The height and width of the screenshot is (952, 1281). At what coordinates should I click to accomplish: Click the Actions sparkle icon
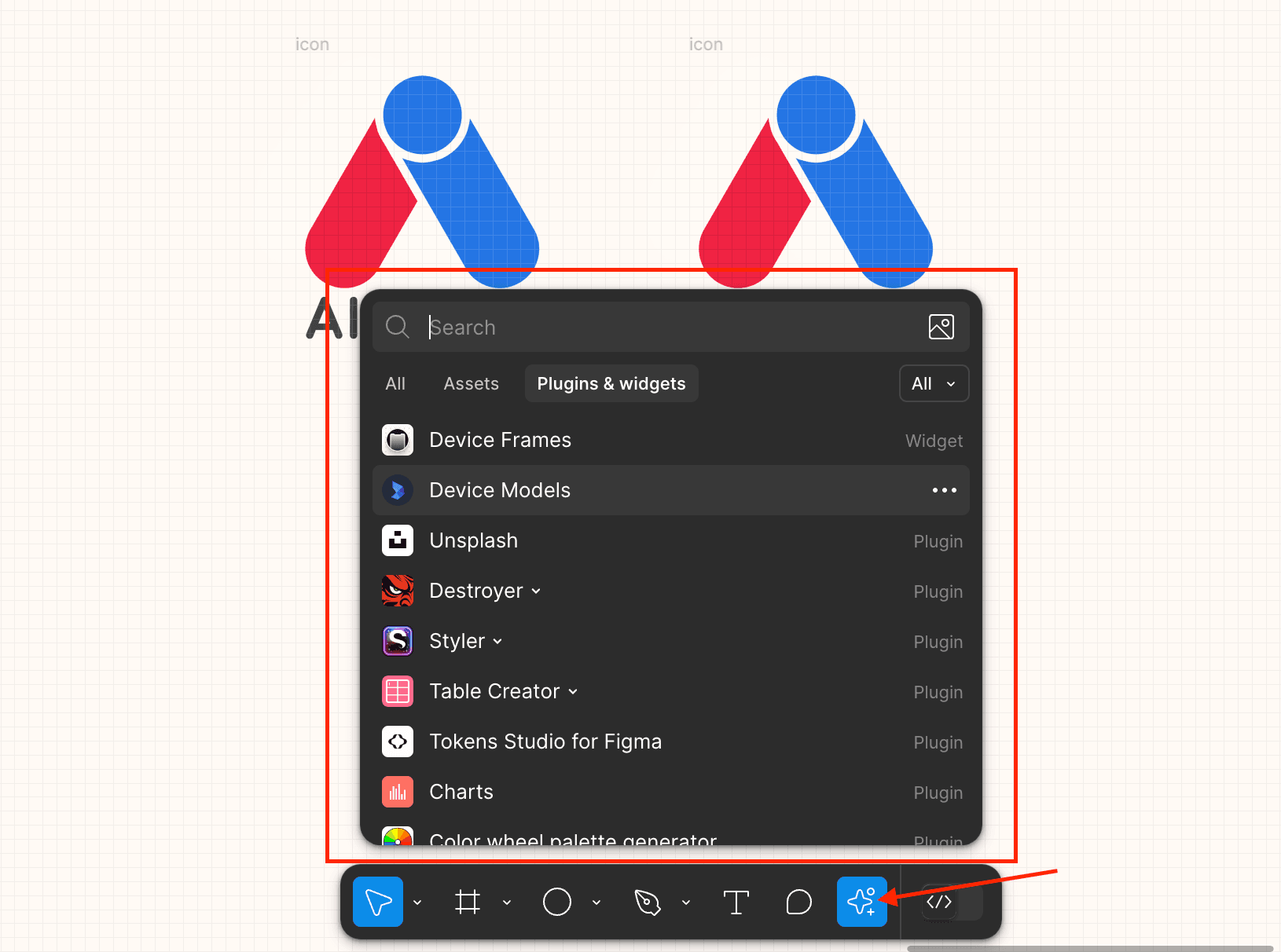click(x=862, y=902)
